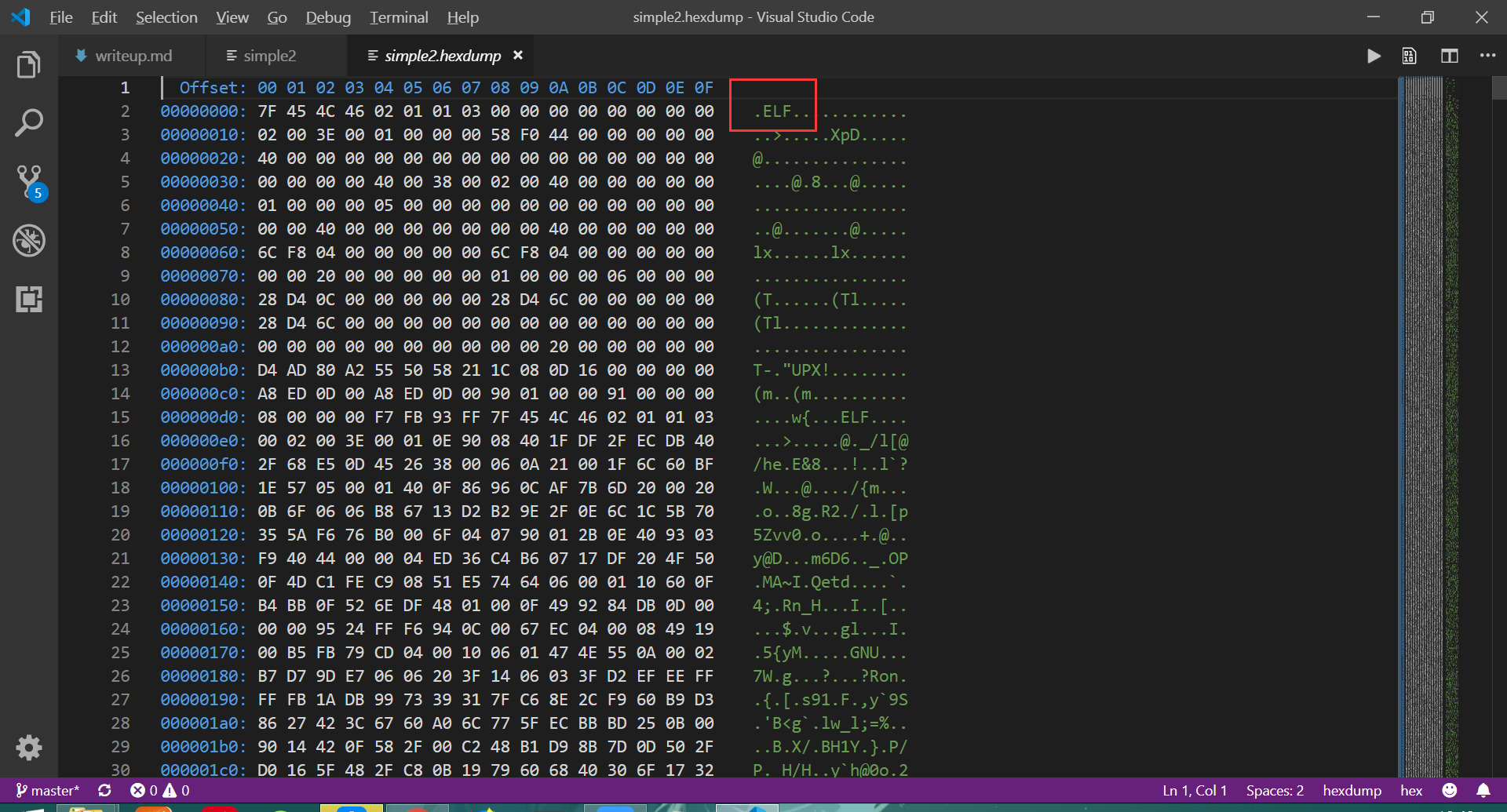Open the Extensions icon in the activity bar
1507x812 pixels.
coord(29,299)
